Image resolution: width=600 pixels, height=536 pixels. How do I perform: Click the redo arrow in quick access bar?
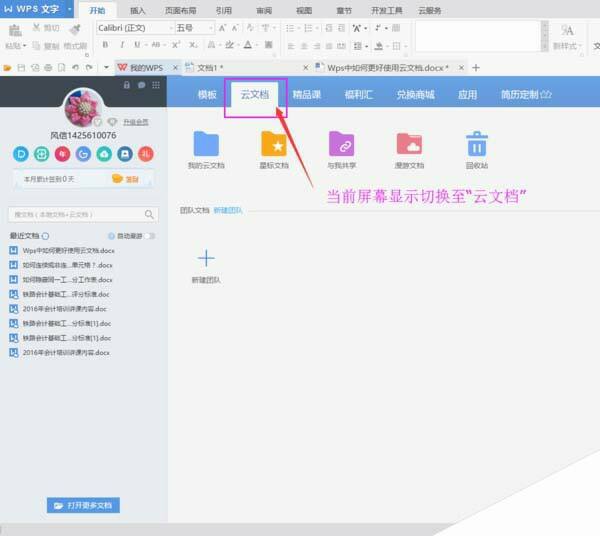(89, 68)
